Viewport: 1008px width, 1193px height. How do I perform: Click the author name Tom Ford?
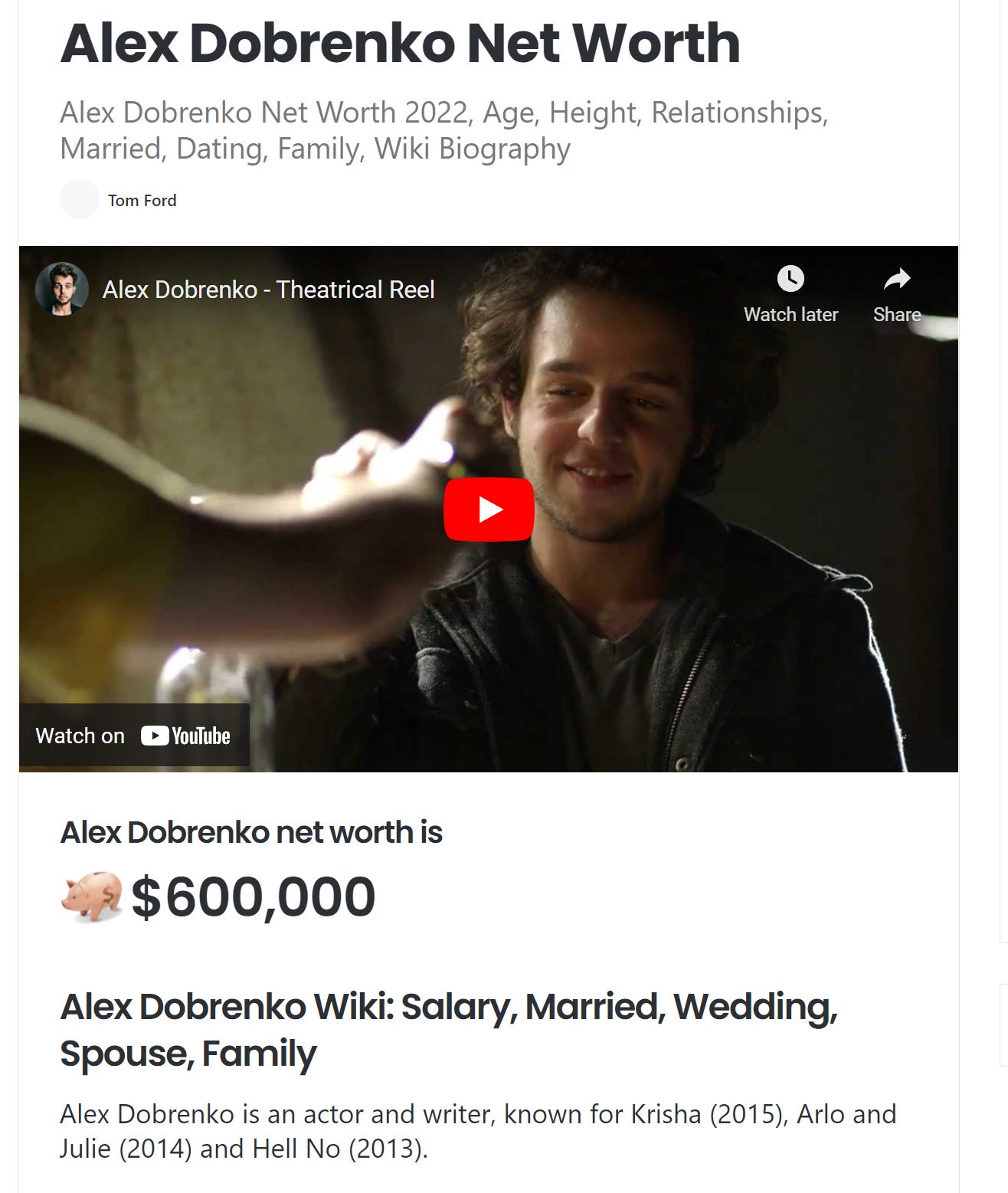(x=141, y=200)
